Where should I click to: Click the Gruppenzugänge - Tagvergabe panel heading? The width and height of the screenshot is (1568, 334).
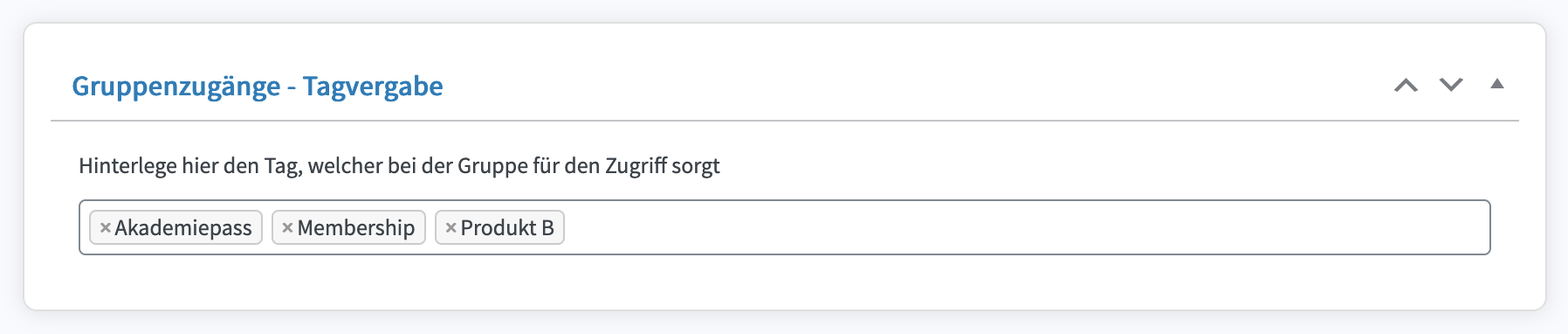tap(258, 87)
